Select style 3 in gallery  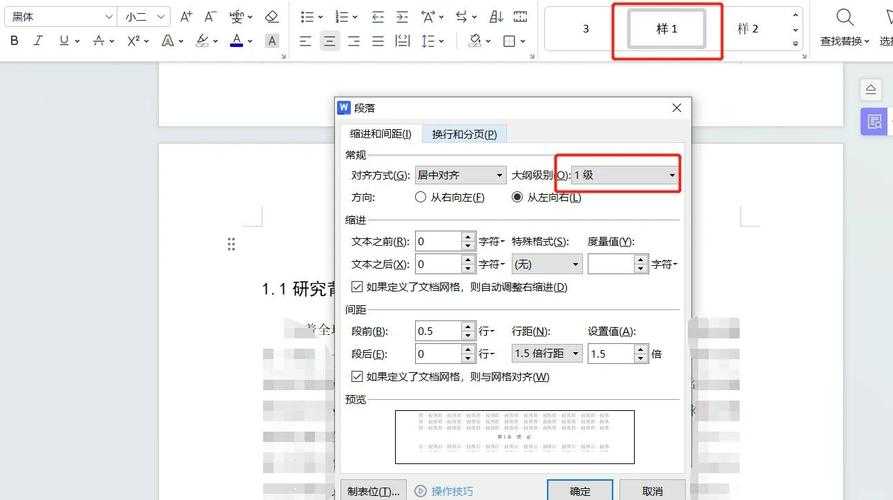585,28
